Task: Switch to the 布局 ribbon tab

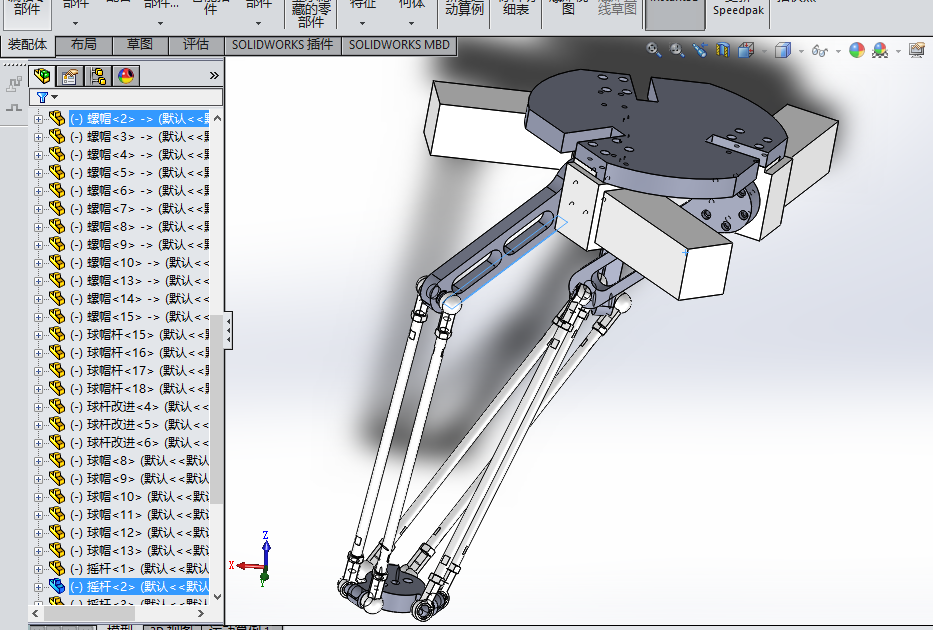Action: 84,45
